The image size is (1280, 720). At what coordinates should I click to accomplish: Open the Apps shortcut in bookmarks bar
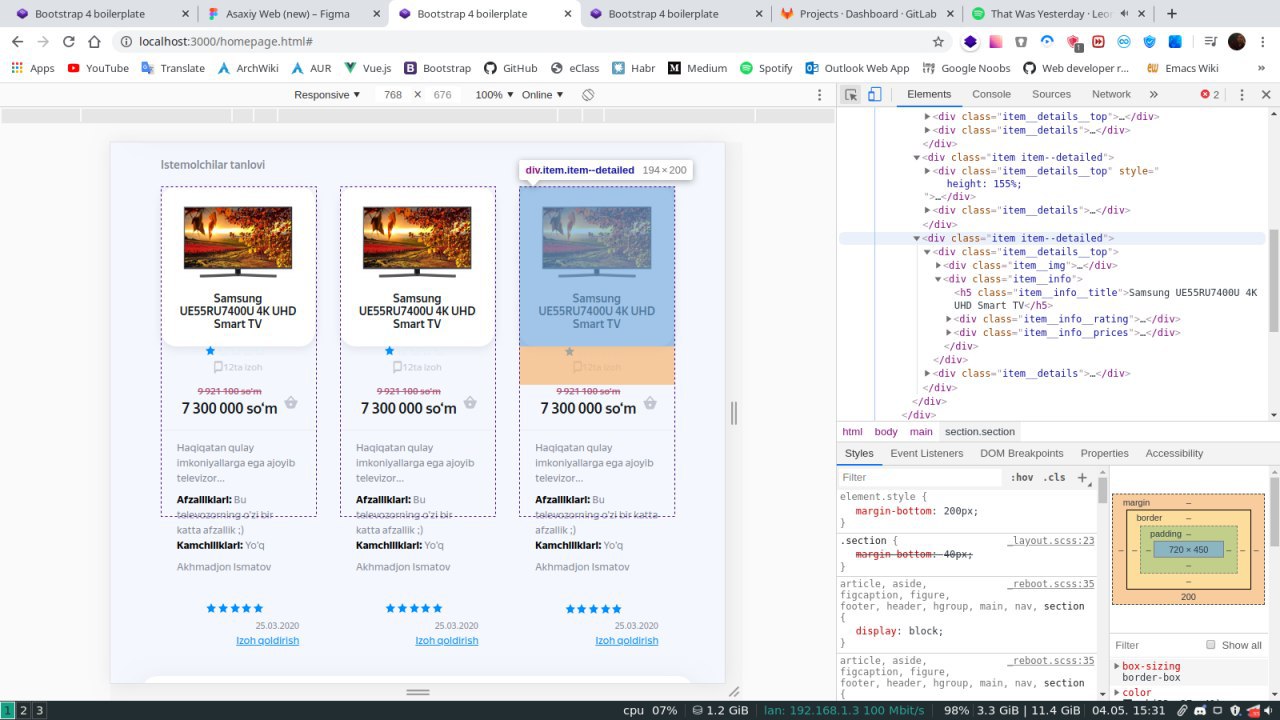(33, 68)
